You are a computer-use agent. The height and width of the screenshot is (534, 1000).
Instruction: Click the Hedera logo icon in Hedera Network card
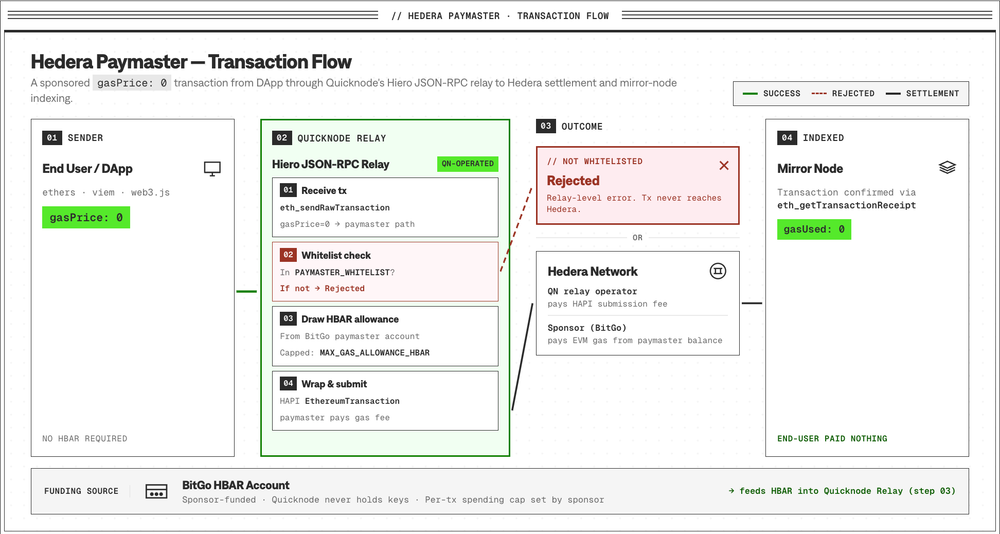pos(718,271)
